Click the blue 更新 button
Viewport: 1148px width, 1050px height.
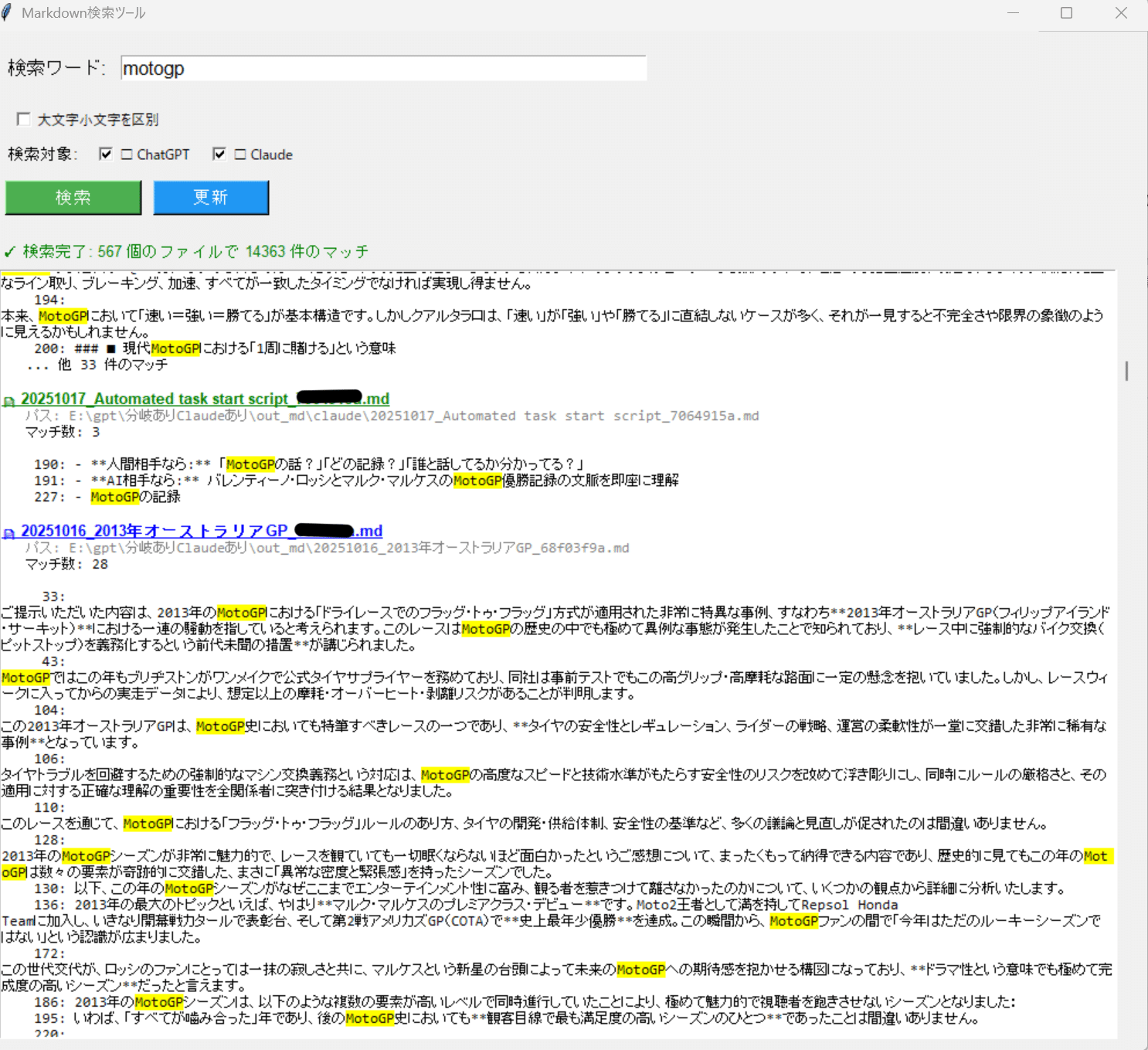click(x=211, y=198)
